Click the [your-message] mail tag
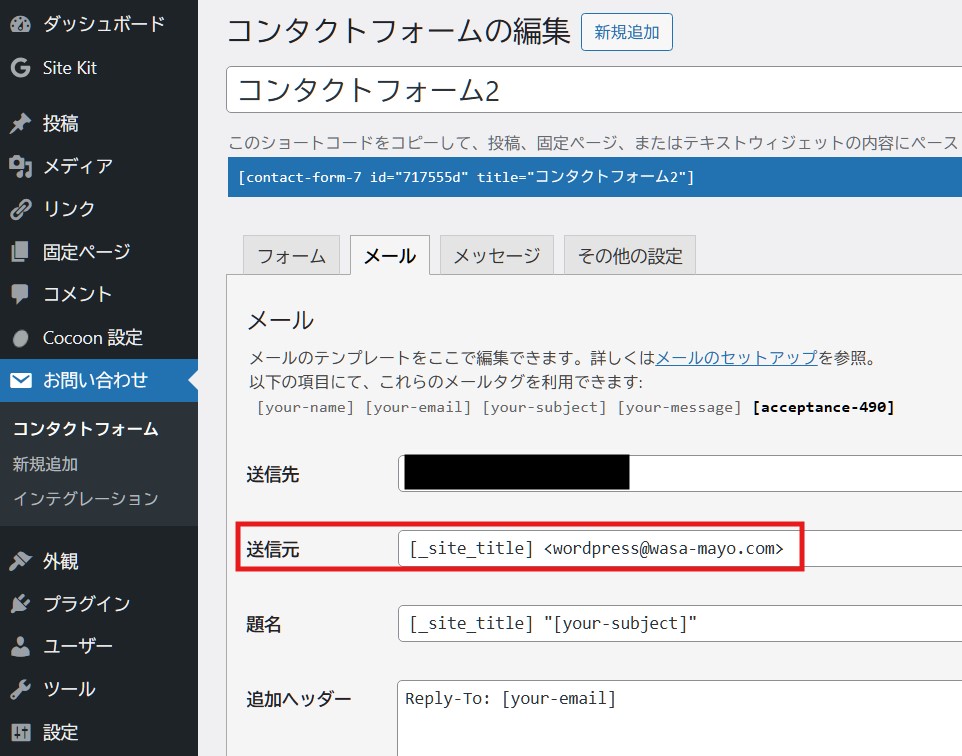Screen dimensions: 962x756 click(x=680, y=407)
